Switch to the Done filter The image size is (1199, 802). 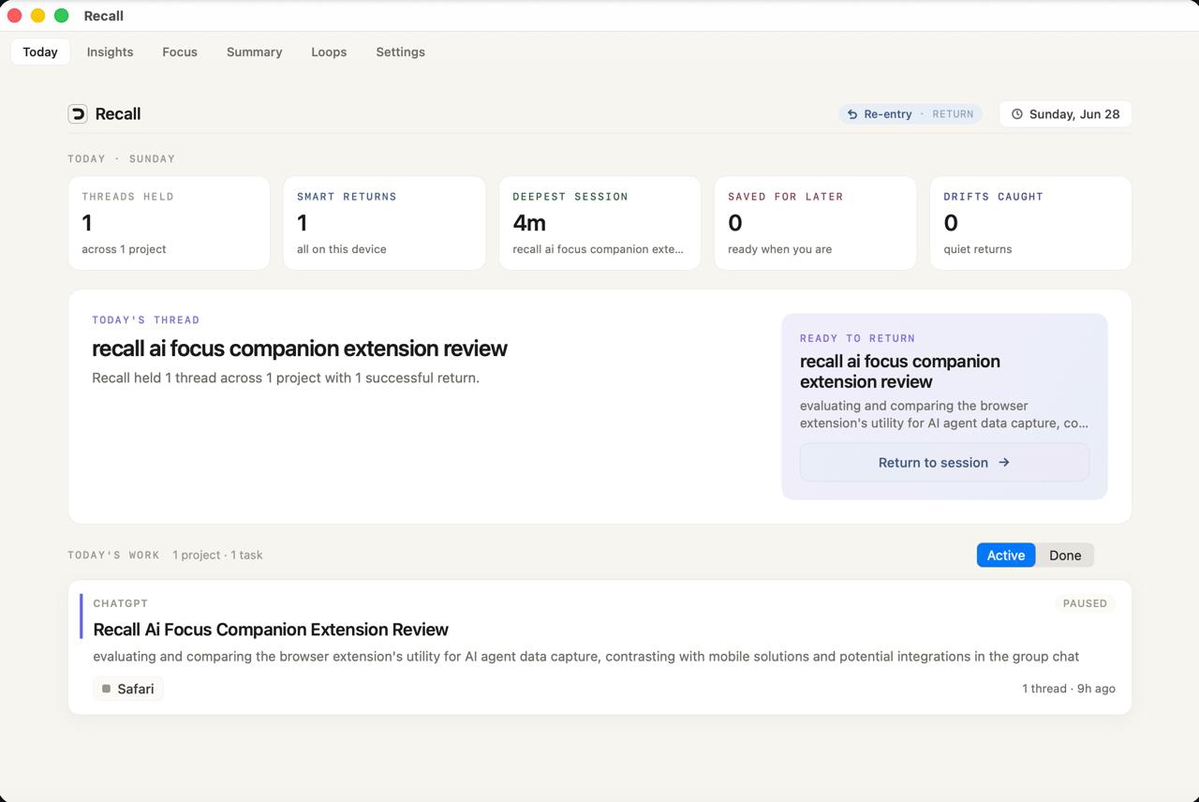[1064, 555]
